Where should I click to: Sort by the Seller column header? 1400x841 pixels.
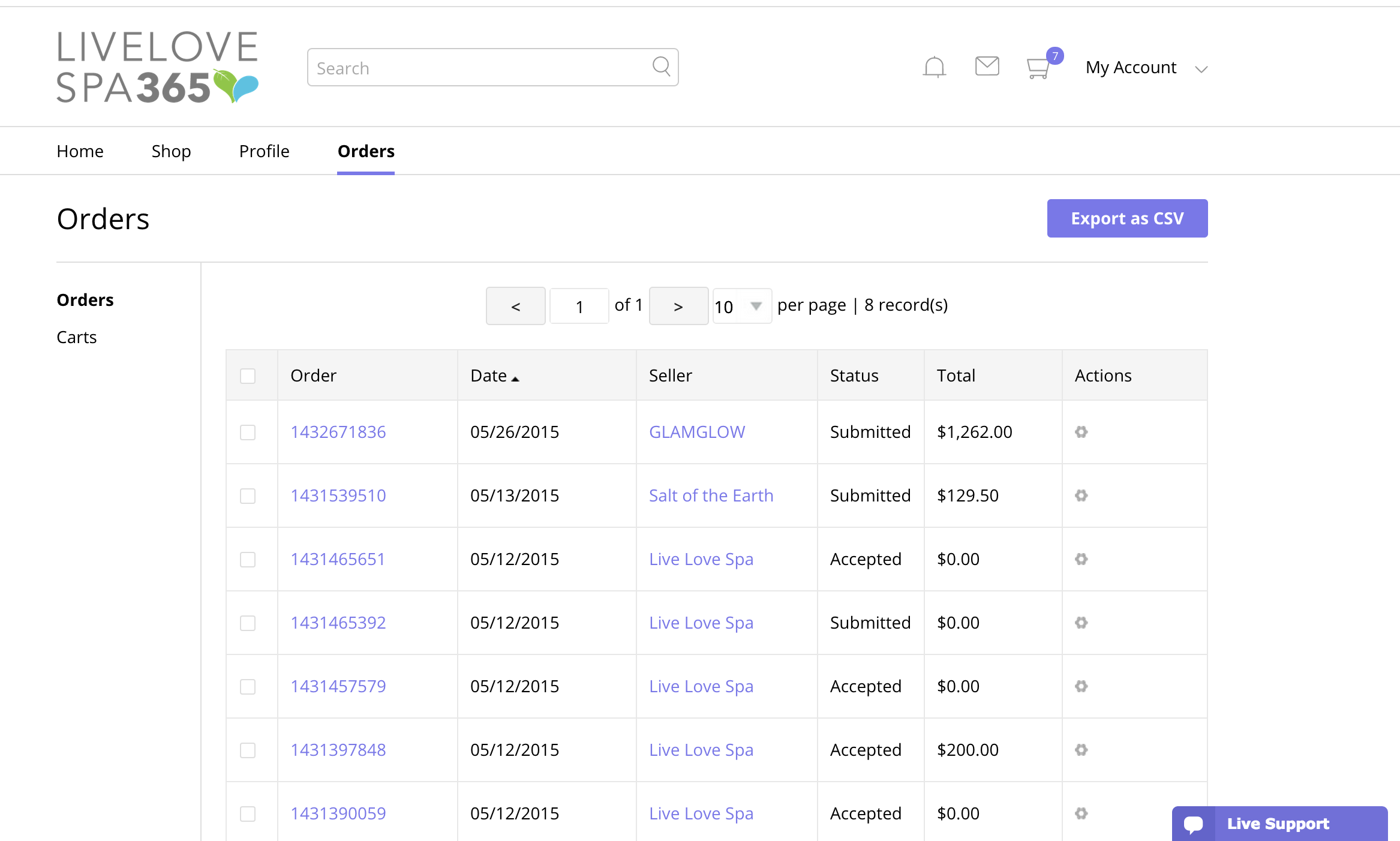[x=671, y=376]
